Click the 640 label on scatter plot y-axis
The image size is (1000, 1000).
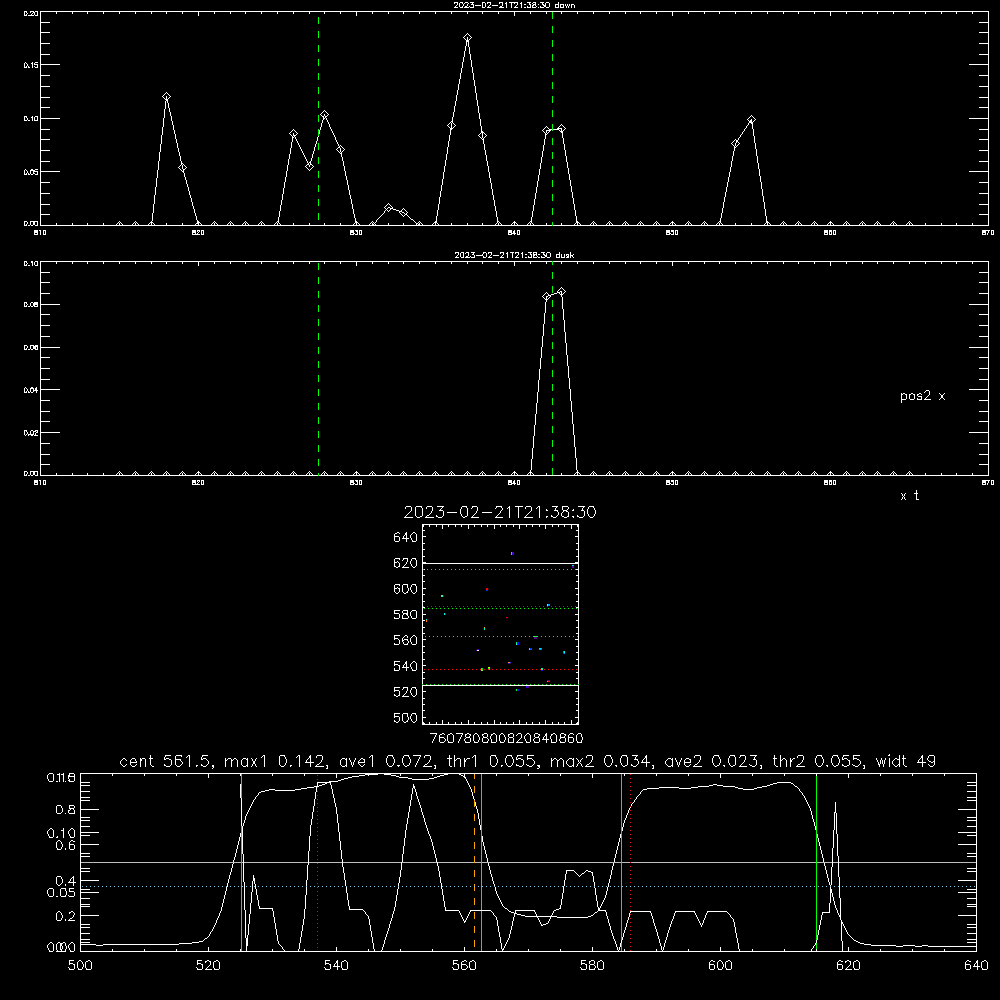coord(406,538)
